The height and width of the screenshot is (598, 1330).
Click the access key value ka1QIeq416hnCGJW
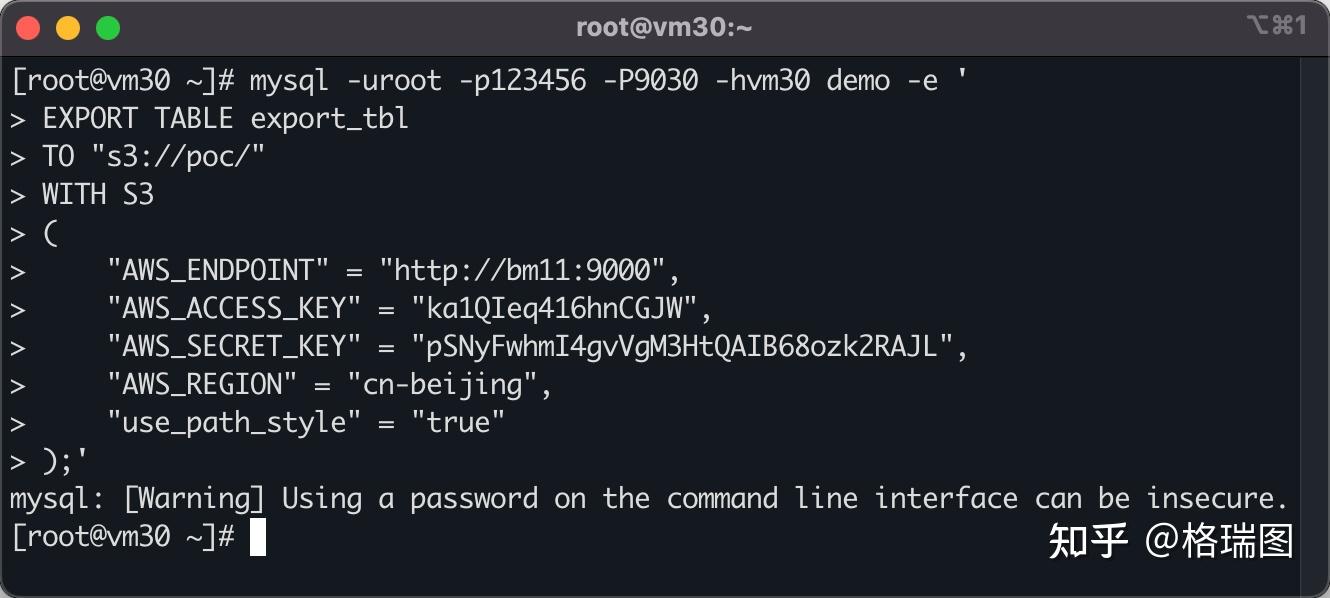tap(555, 308)
